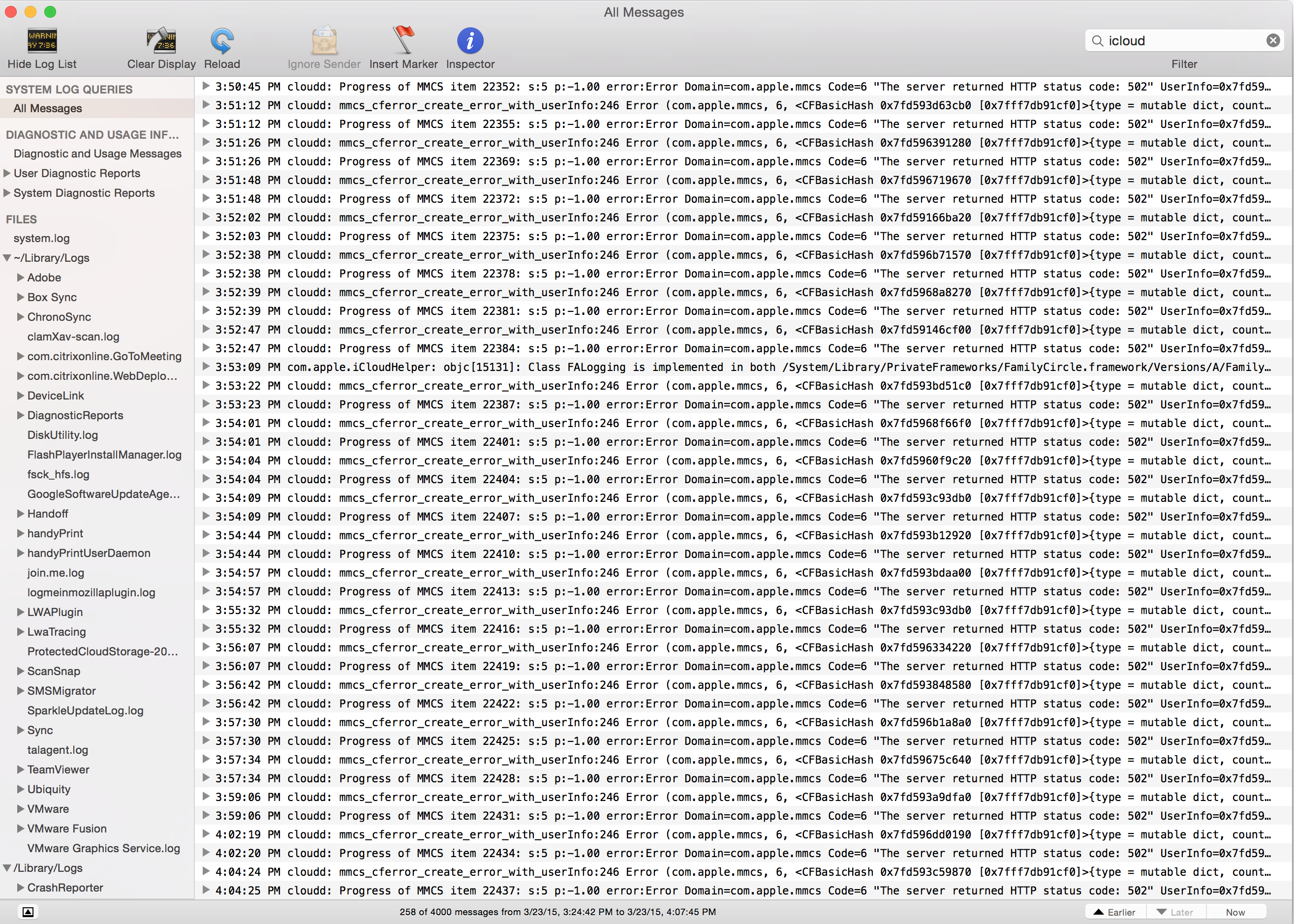Screen dimensions: 1294x924
Task: Click the Hide Log List toolbar icon
Action: pos(42,41)
